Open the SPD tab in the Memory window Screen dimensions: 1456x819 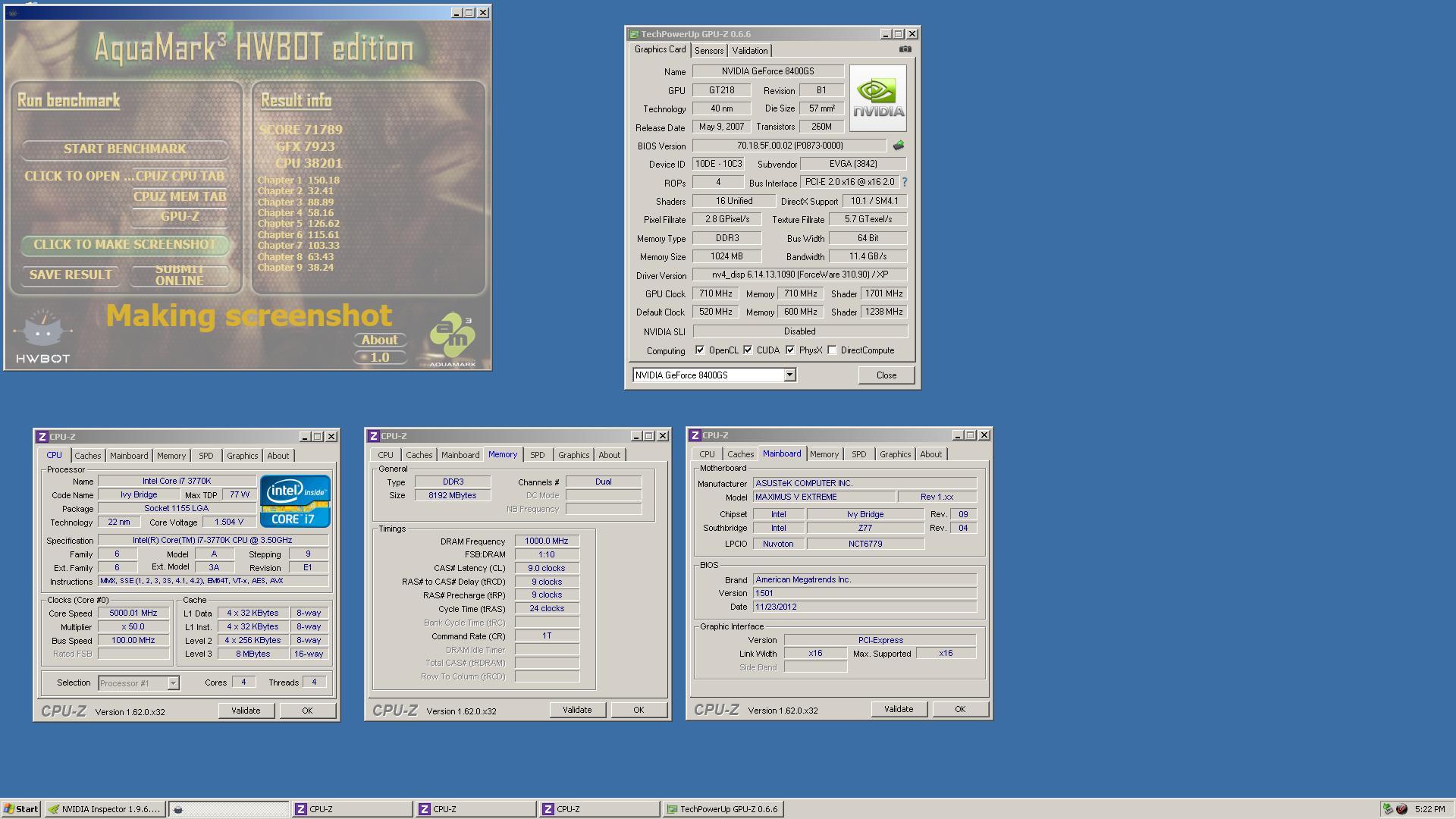click(537, 455)
